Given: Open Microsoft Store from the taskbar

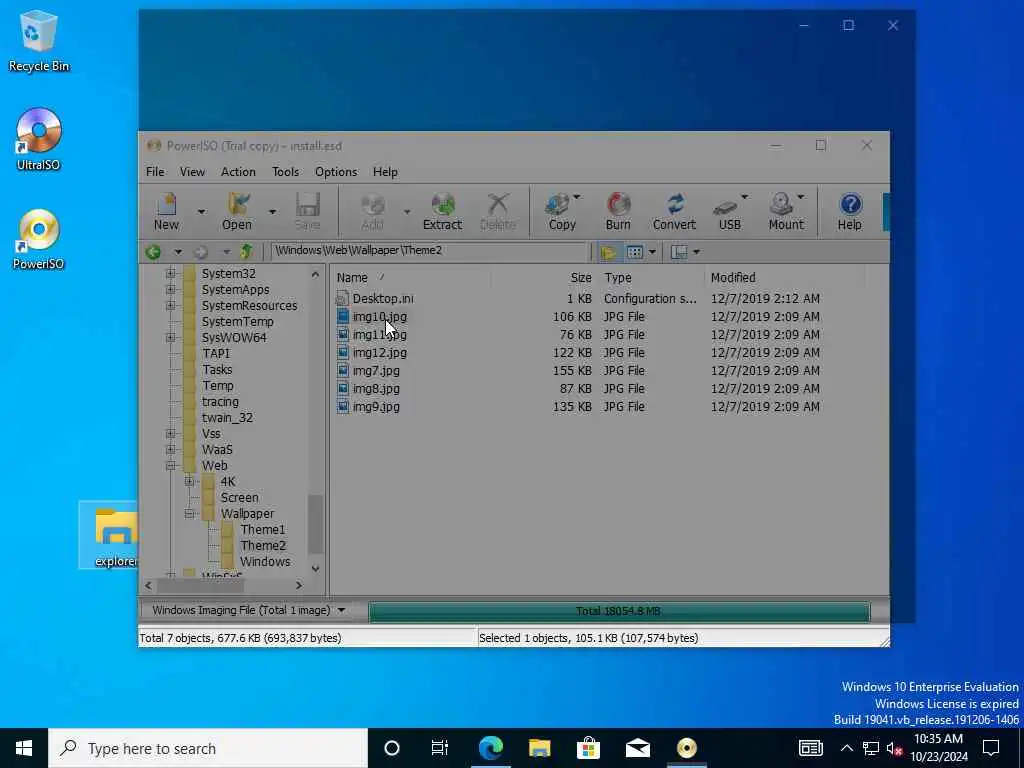Looking at the screenshot, I should [588, 748].
